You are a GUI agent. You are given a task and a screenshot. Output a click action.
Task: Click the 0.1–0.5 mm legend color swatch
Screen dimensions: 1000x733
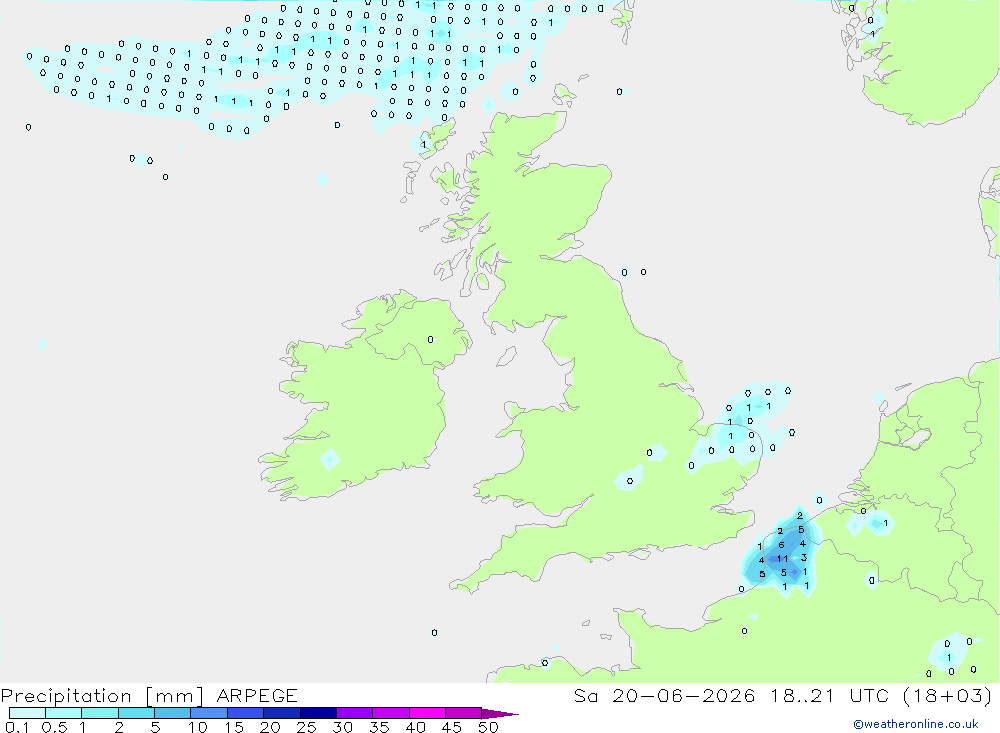tap(27, 713)
